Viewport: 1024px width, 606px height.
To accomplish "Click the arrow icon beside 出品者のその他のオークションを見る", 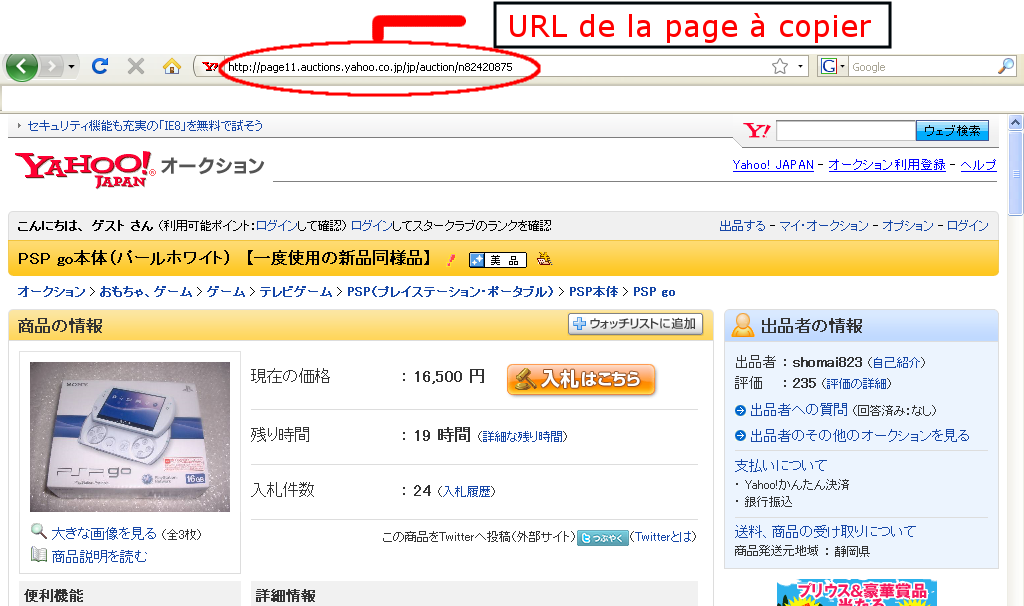I will coord(741,436).
